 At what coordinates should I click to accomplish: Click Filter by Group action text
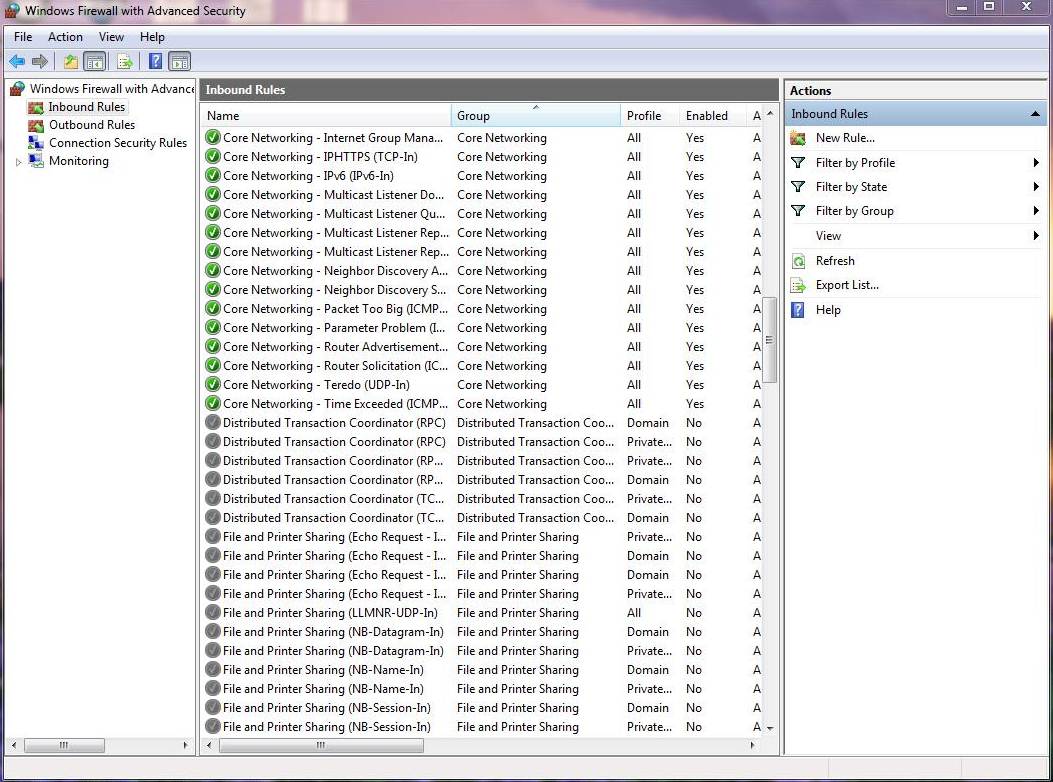tap(854, 211)
